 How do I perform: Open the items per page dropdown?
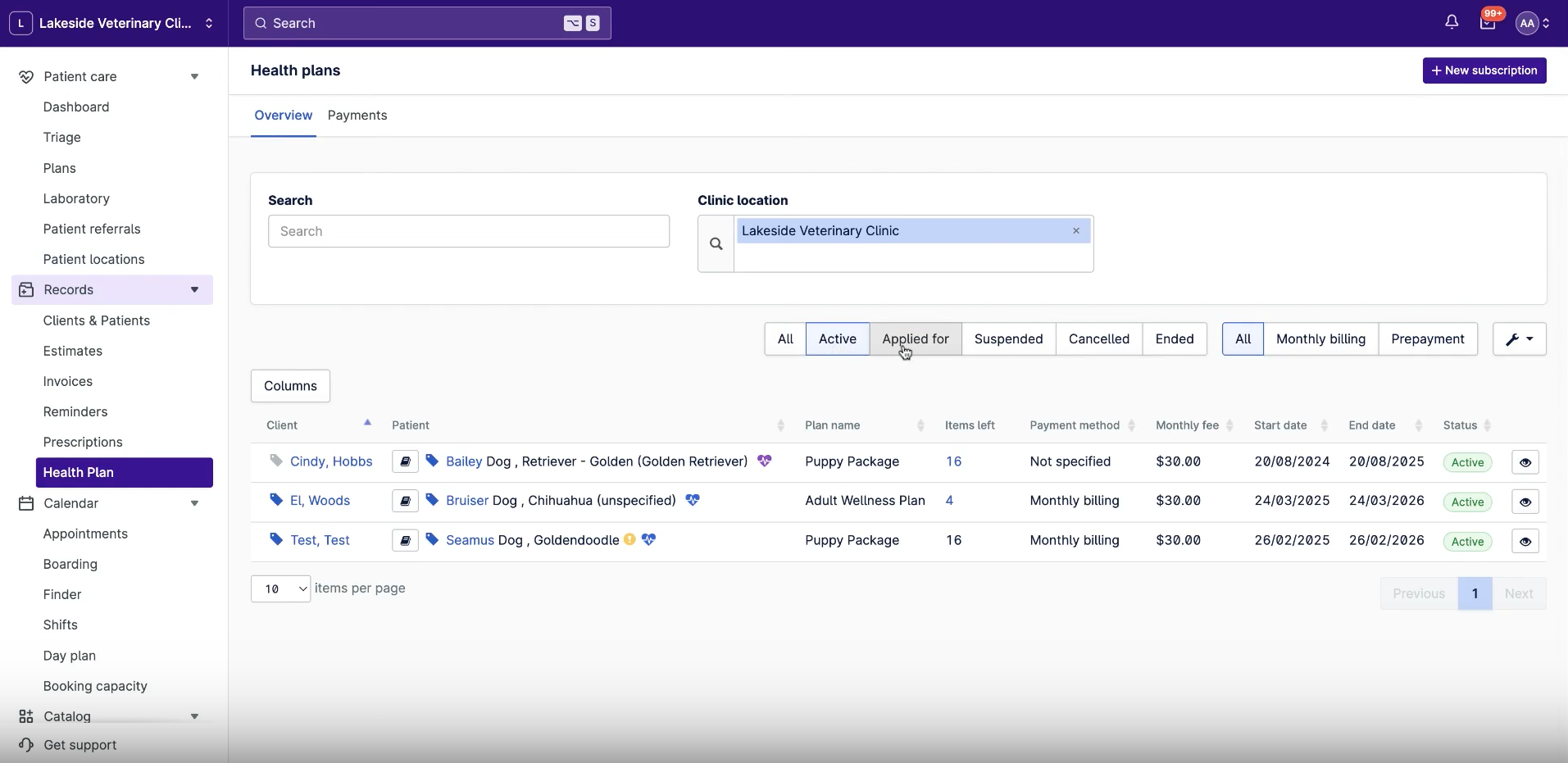pyautogui.click(x=280, y=588)
